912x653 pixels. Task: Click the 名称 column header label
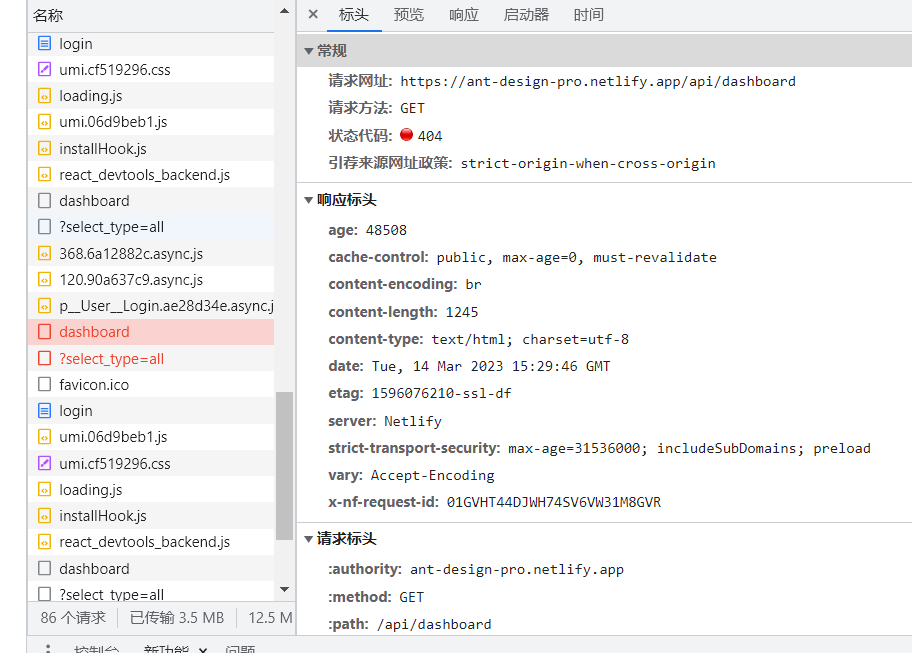tap(48, 15)
